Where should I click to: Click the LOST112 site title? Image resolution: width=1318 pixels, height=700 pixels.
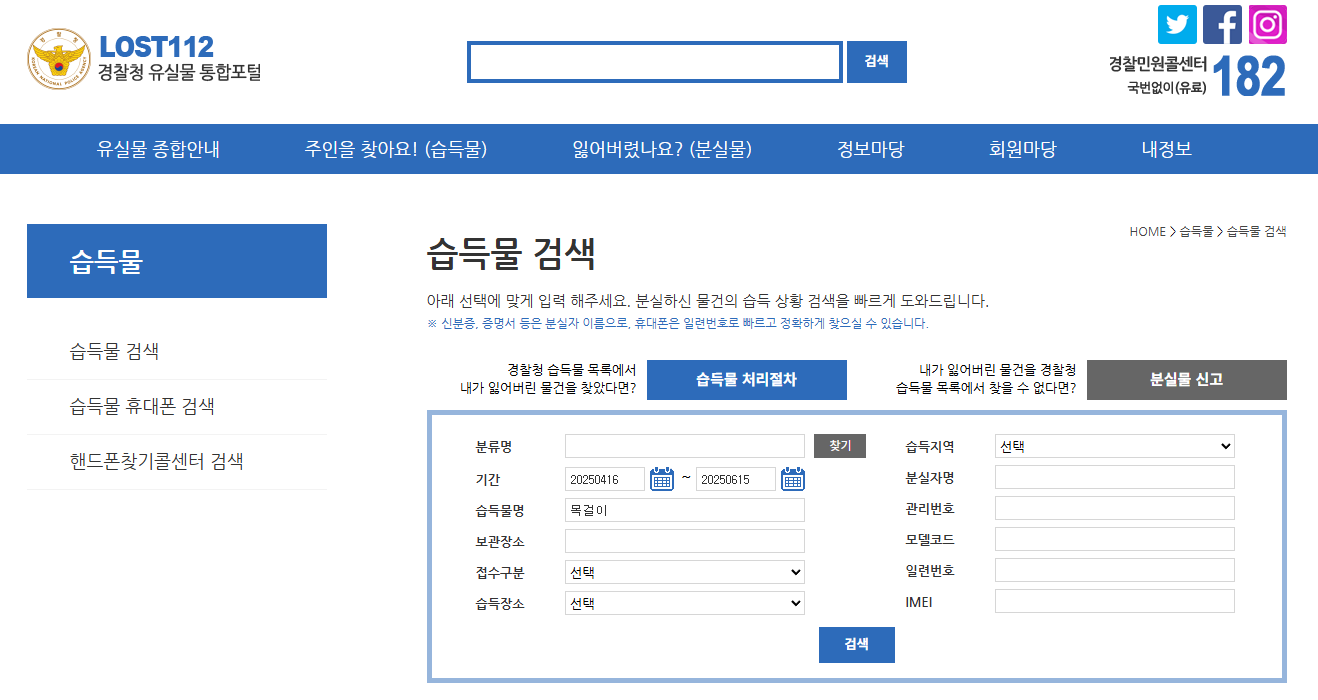click(x=157, y=46)
